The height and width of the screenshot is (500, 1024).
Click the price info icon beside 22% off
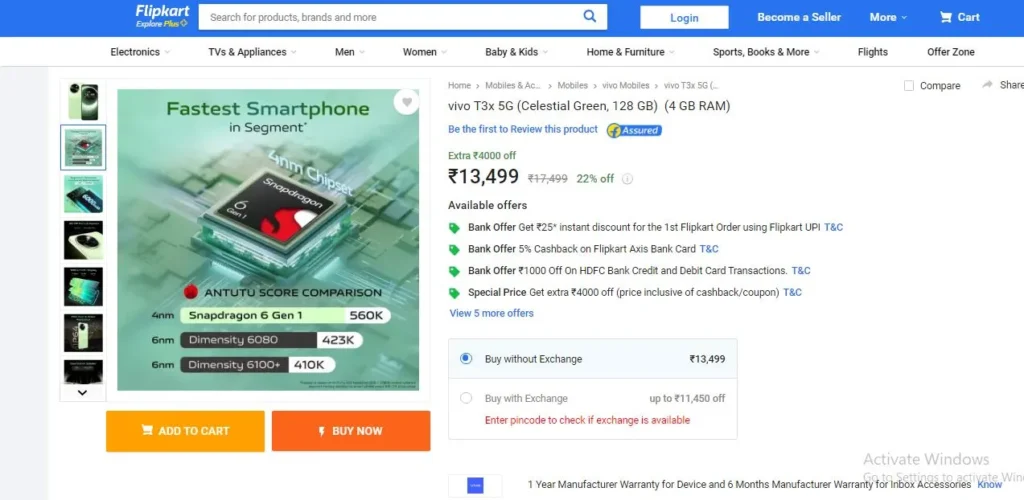click(627, 179)
